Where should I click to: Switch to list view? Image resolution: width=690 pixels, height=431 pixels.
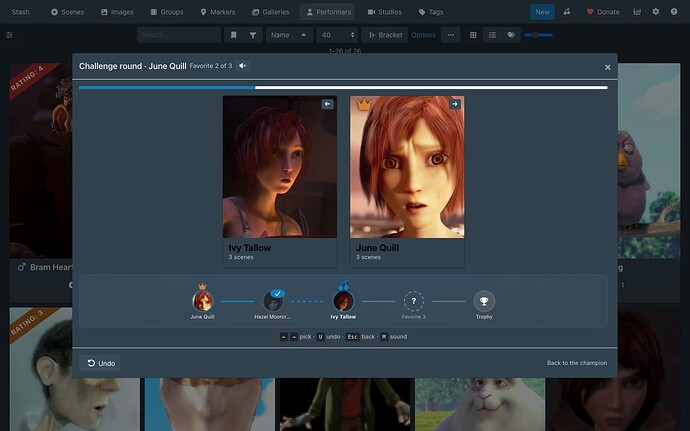492,35
